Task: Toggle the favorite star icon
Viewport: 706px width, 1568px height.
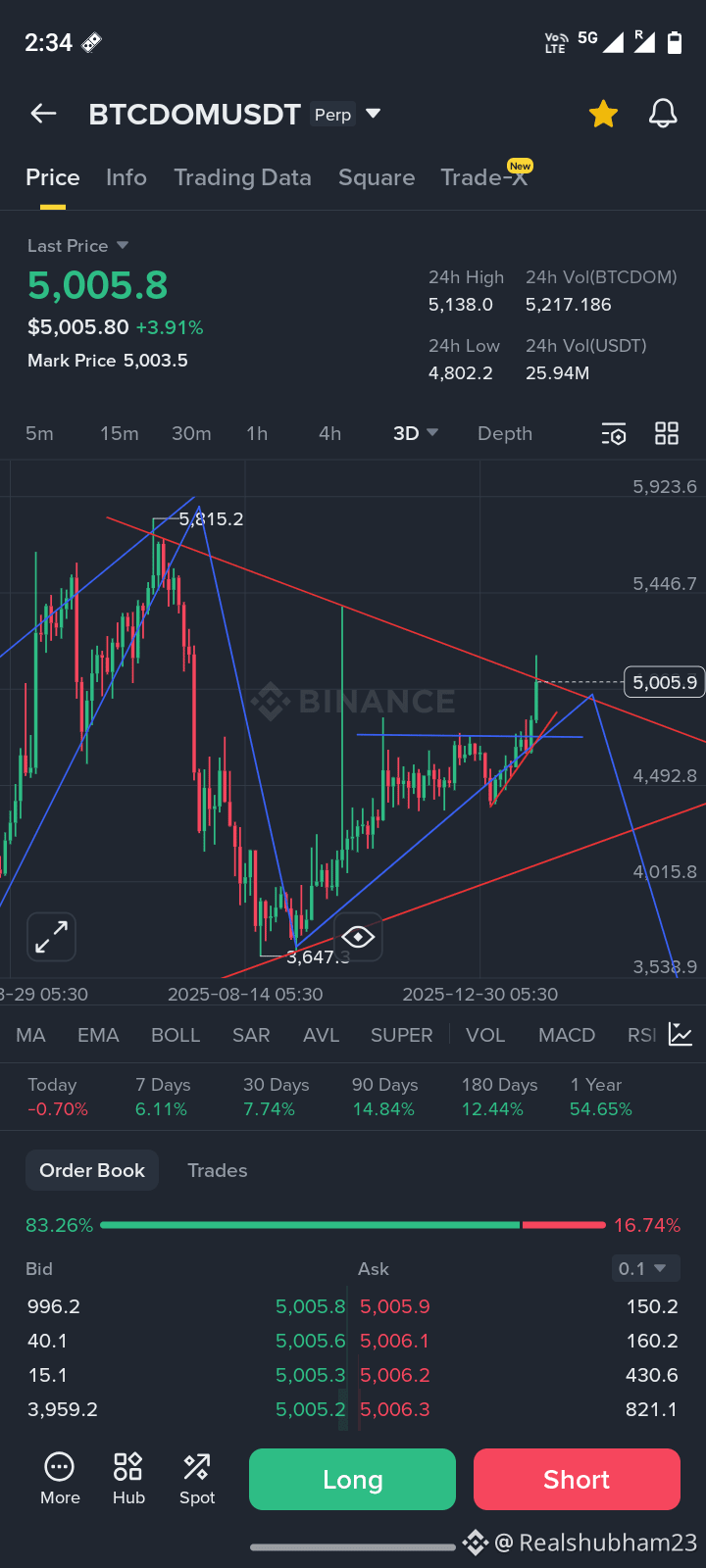Action: 603,114
